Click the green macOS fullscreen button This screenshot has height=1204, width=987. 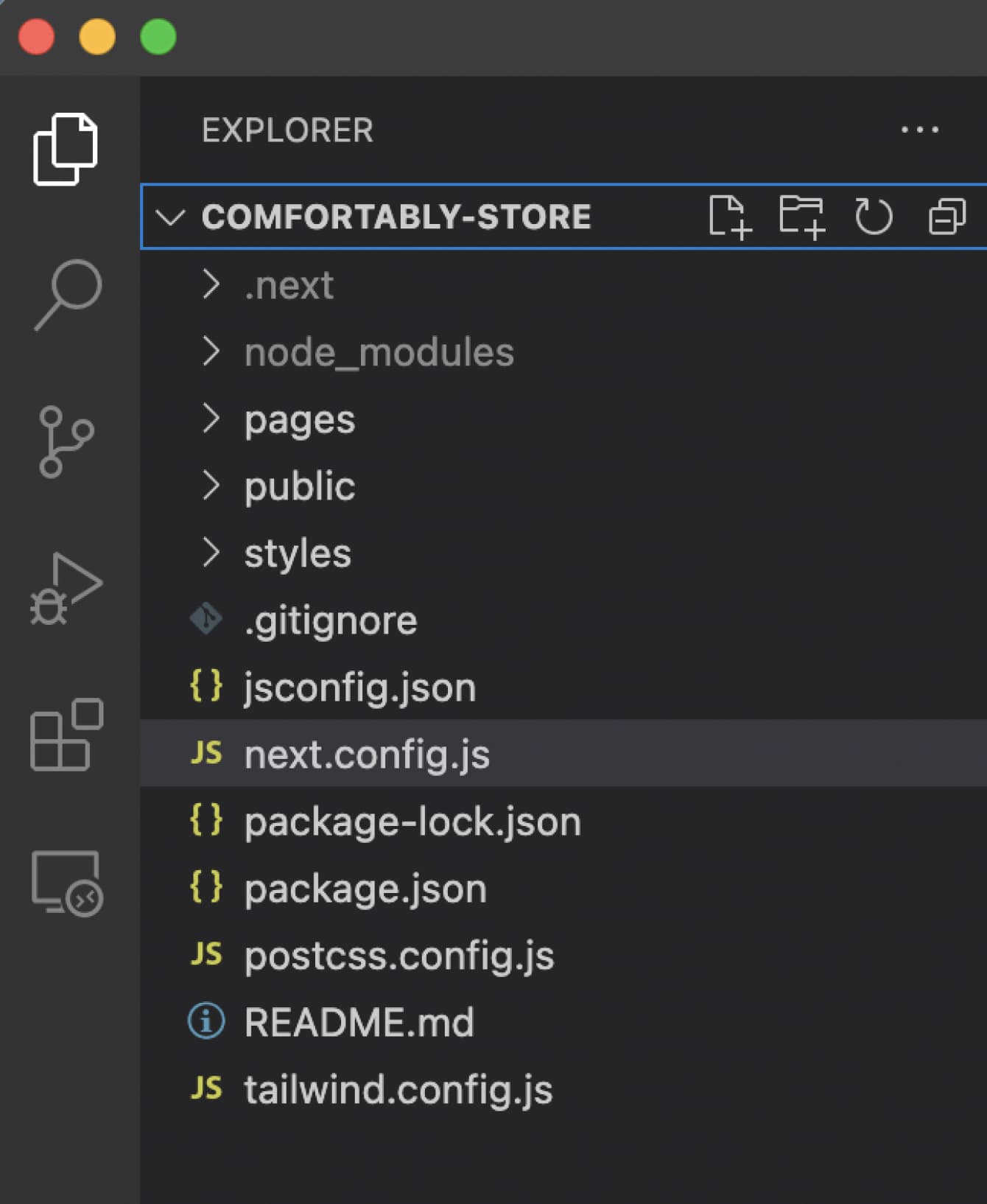158,37
